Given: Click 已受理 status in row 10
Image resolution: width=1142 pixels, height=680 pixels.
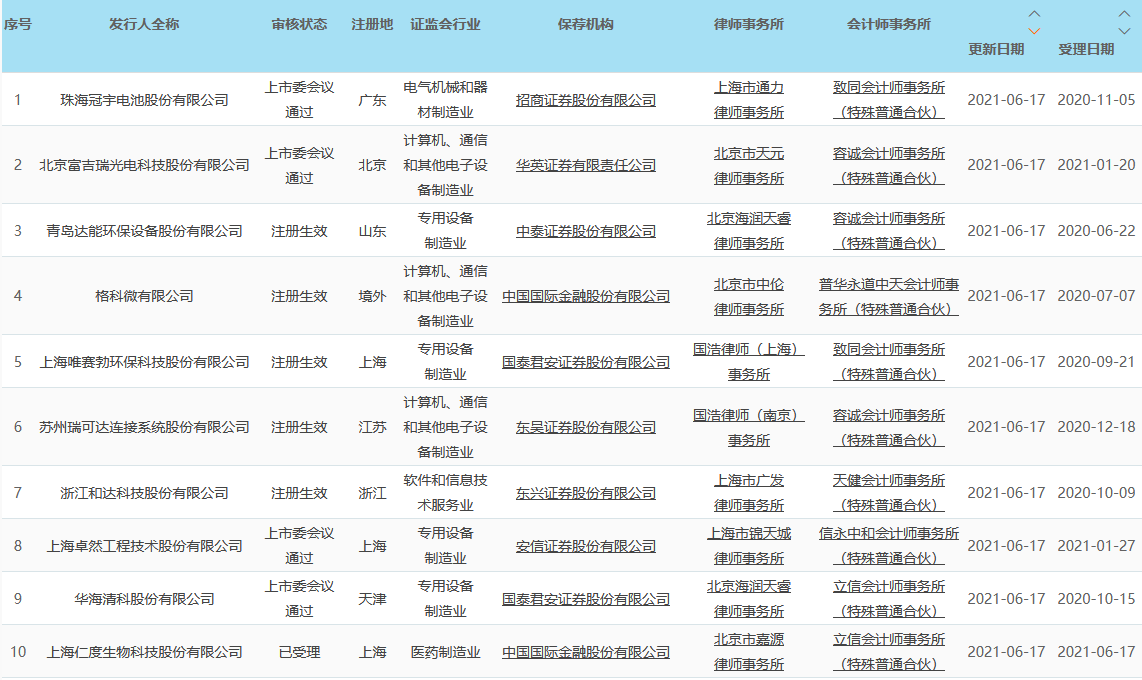Looking at the screenshot, I should point(299,652).
